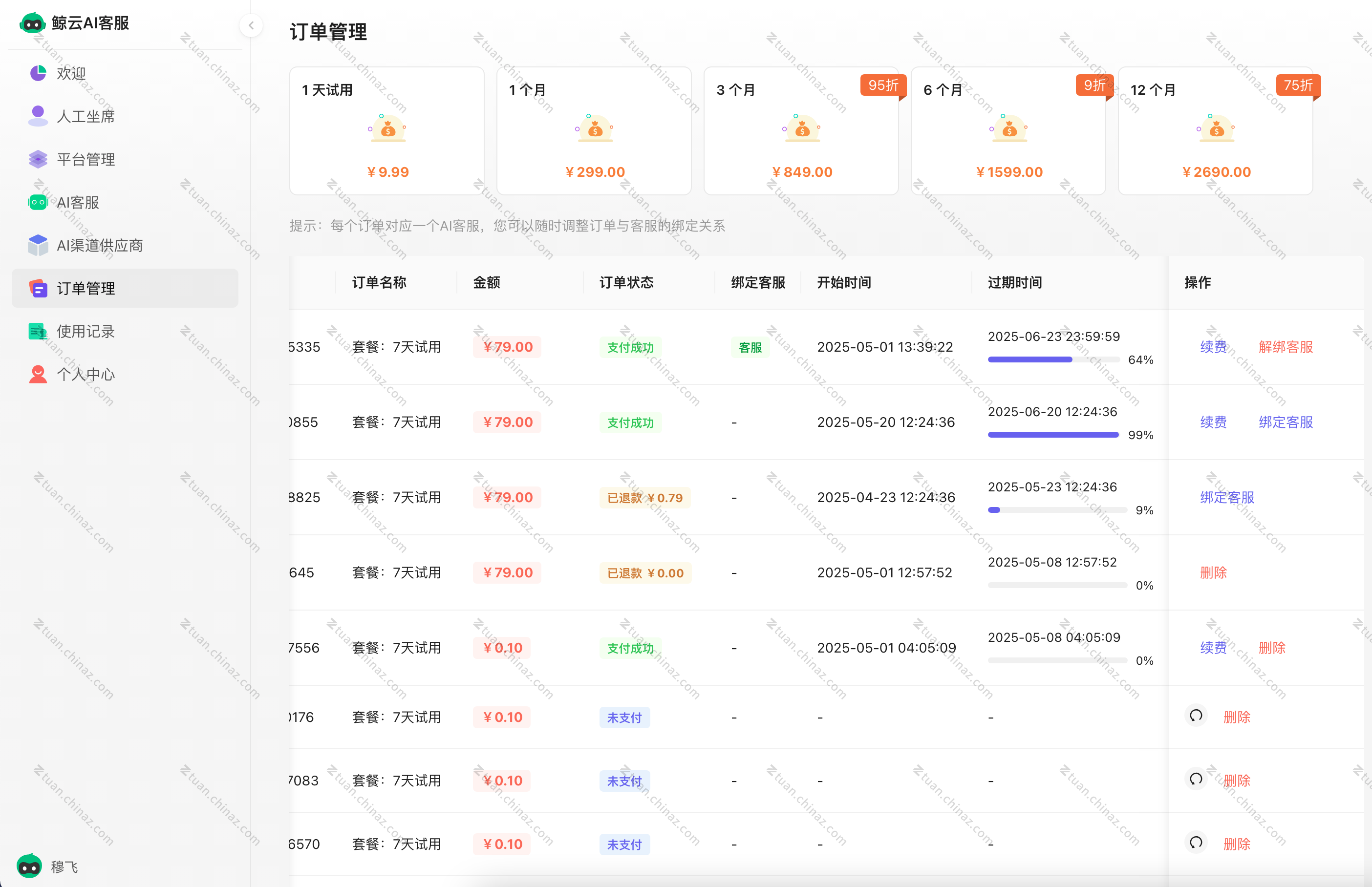Screen dimensions: 1372x887
Task: Click 删除 for order 7556
Action: pos(1272,647)
